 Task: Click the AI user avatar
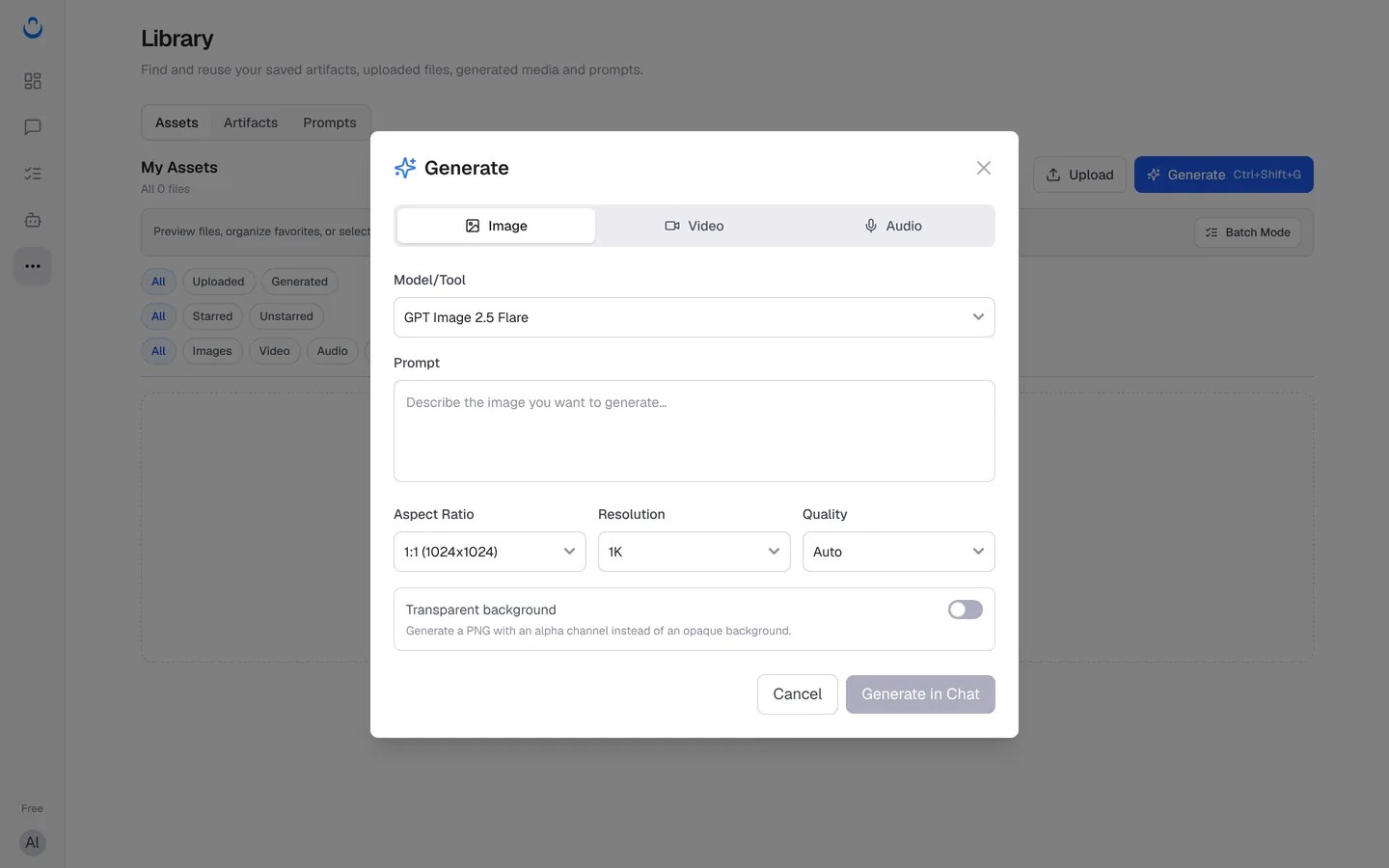point(33,843)
